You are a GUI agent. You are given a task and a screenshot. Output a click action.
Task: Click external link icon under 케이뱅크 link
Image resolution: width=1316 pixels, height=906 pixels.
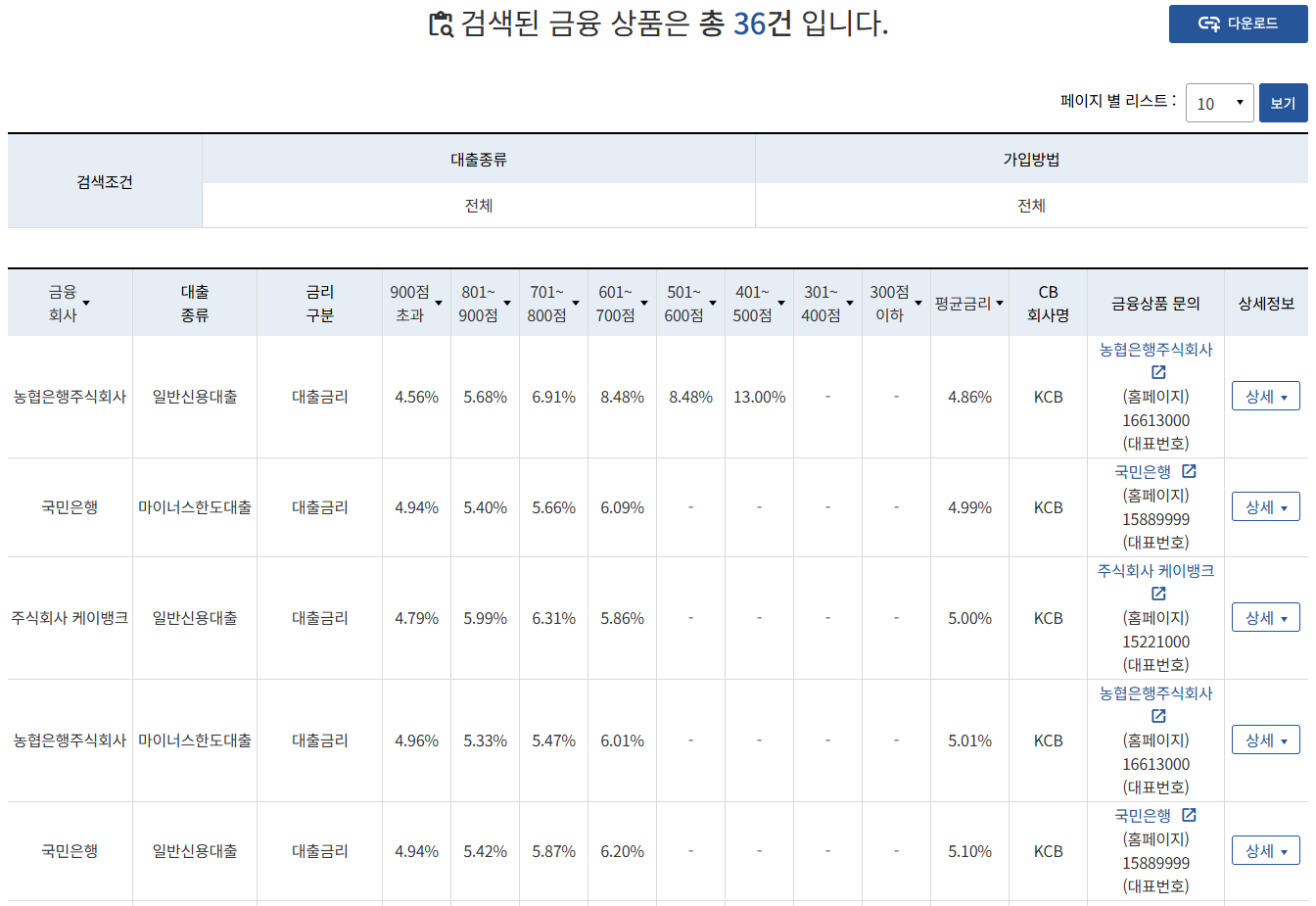[1158, 594]
